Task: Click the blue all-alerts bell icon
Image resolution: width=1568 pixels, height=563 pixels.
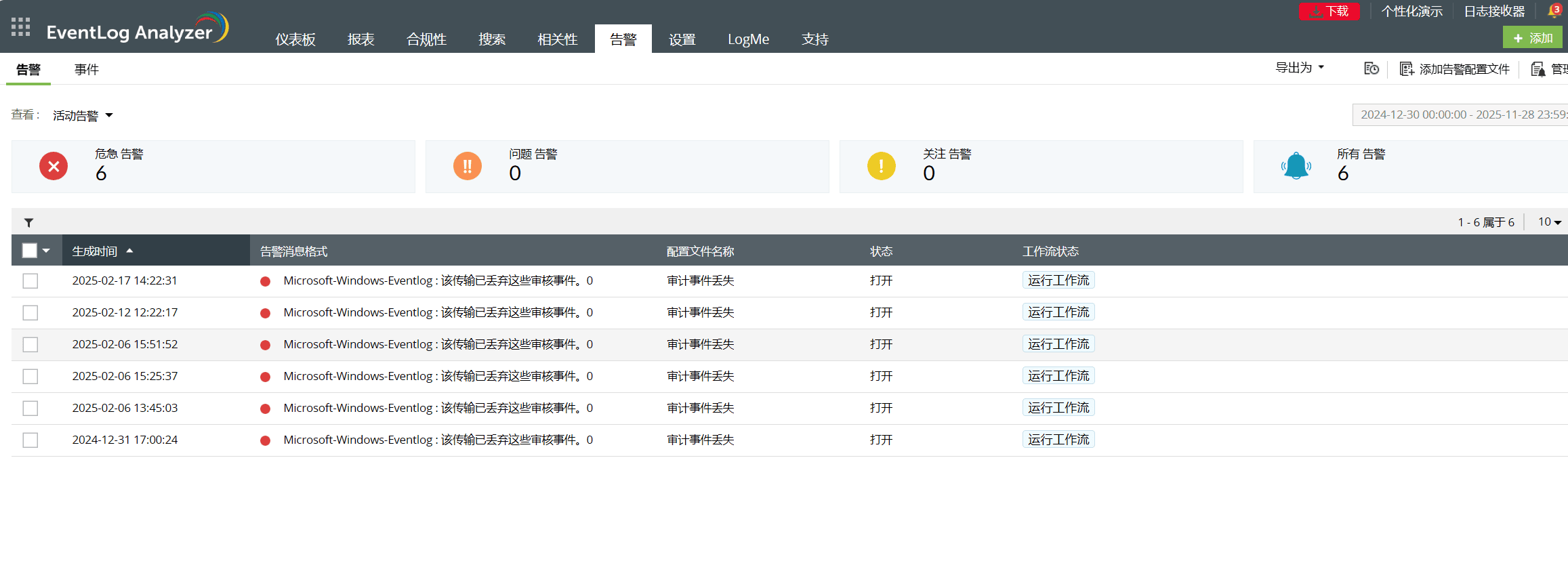Action: point(1296,166)
